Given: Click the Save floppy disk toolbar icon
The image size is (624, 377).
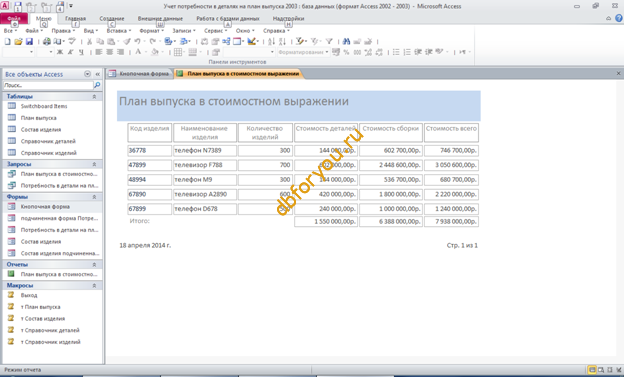Looking at the screenshot, I should [x=29, y=41].
